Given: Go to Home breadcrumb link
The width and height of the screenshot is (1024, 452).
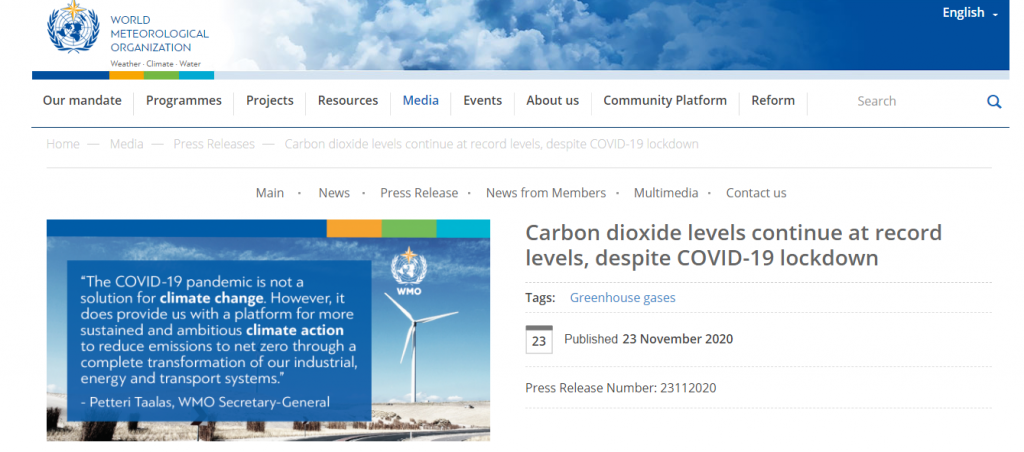Looking at the screenshot, I should click(x=63, y=144).
